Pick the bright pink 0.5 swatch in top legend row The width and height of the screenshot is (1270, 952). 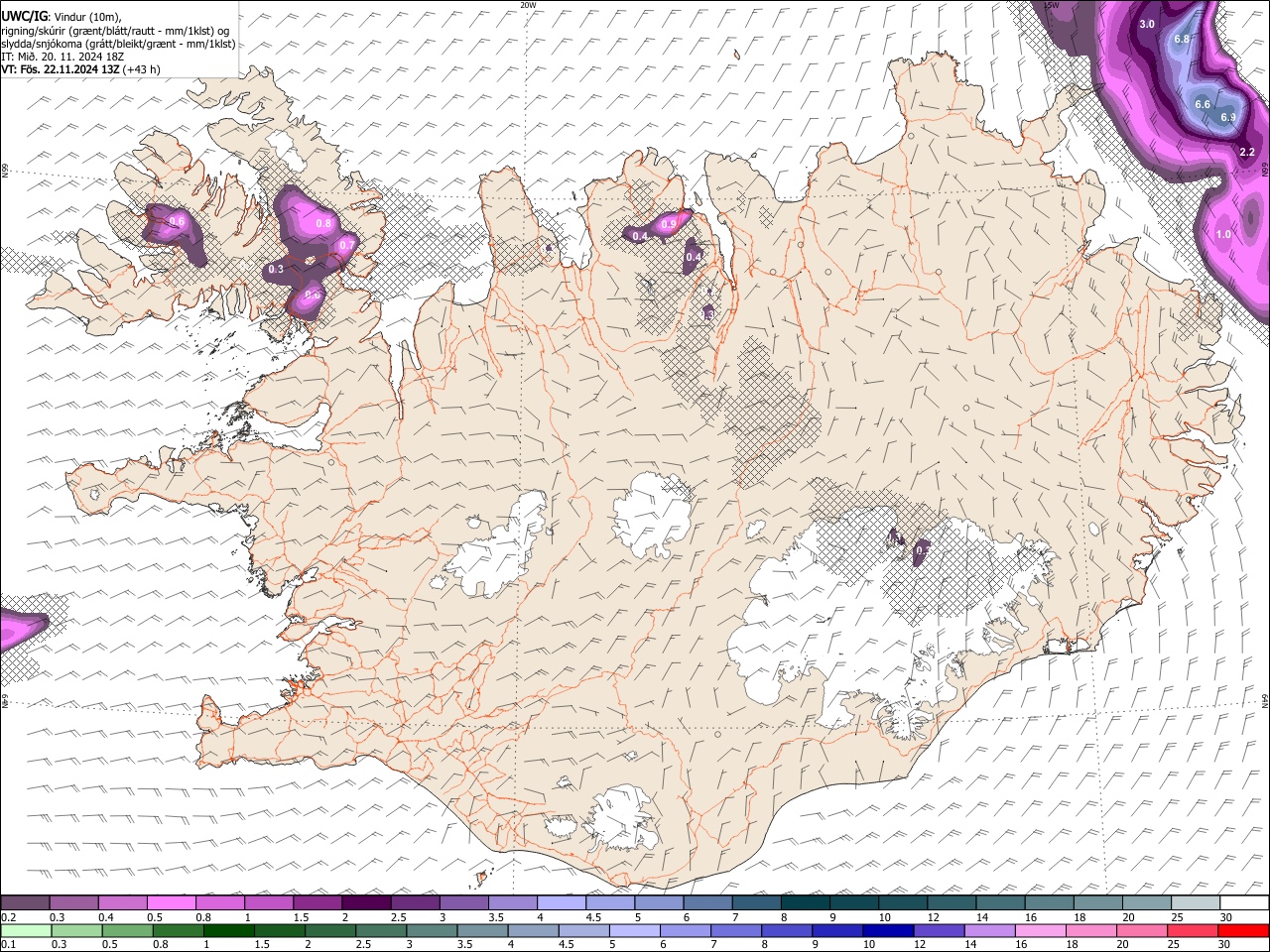(171, 903)
